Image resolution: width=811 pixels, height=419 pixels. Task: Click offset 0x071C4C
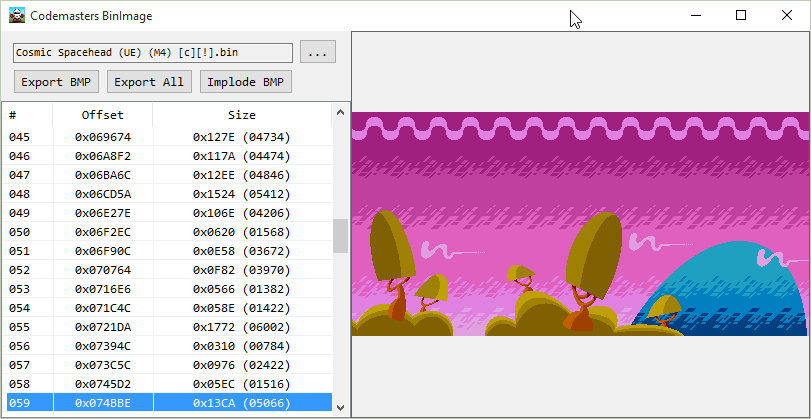pyautogui.click(x=102, y=308)
